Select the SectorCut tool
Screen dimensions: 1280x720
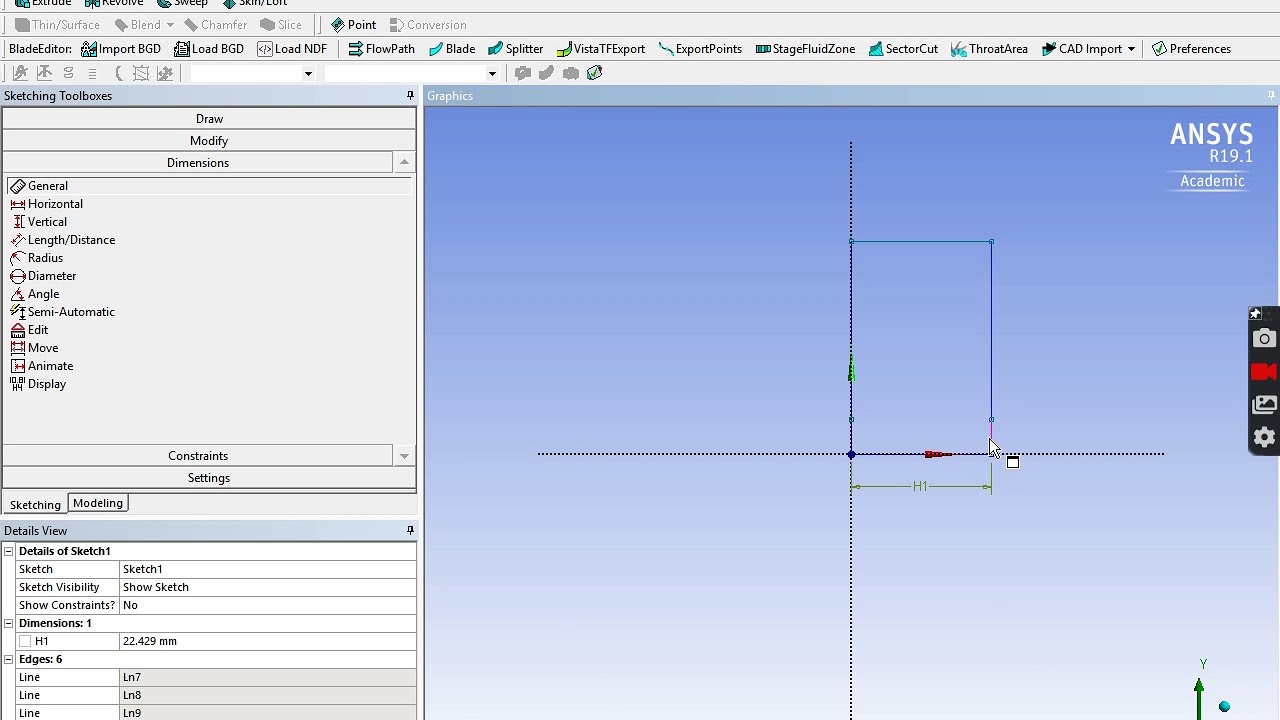click(903, 49)
